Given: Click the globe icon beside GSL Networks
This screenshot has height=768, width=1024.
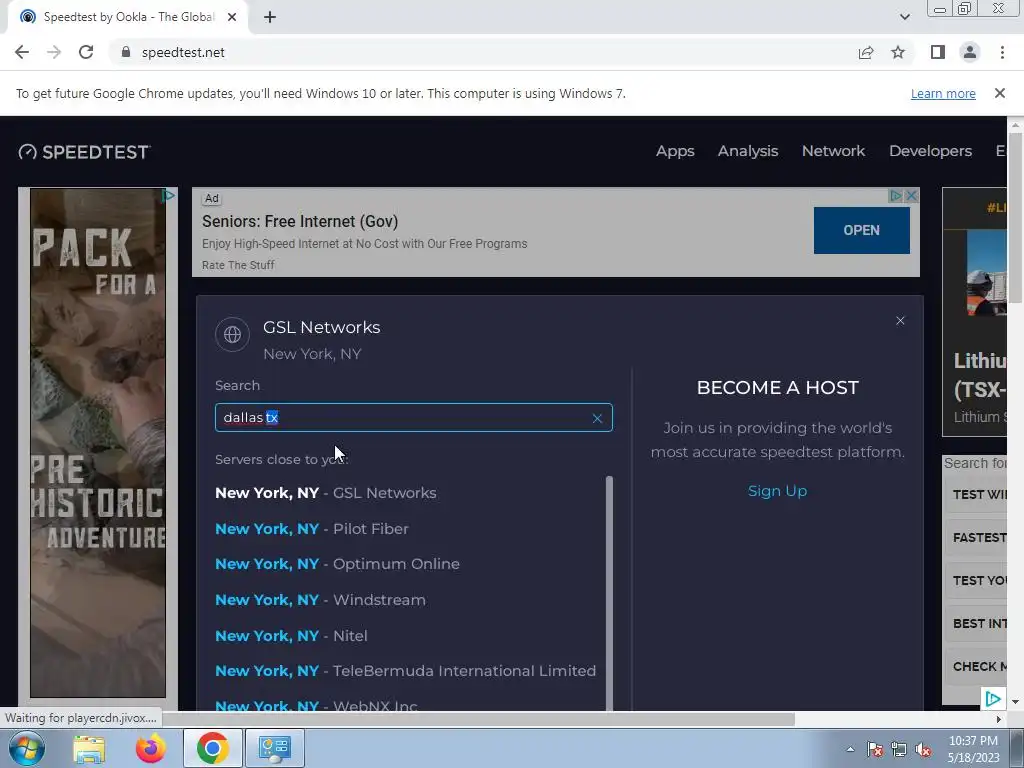Looking at the screenshot, I should point(232,334).
